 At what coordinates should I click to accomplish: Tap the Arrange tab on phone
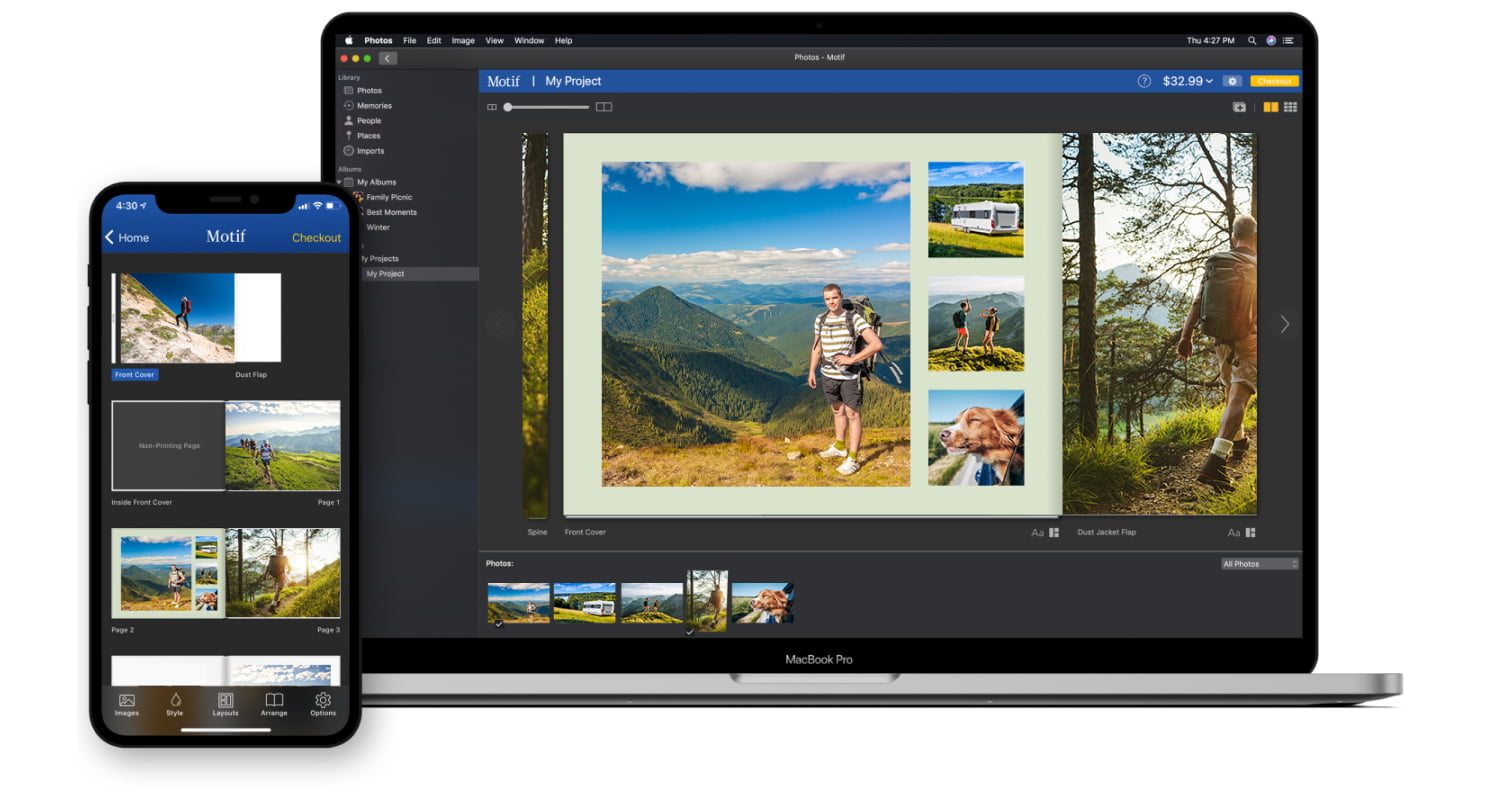point(274,704)
